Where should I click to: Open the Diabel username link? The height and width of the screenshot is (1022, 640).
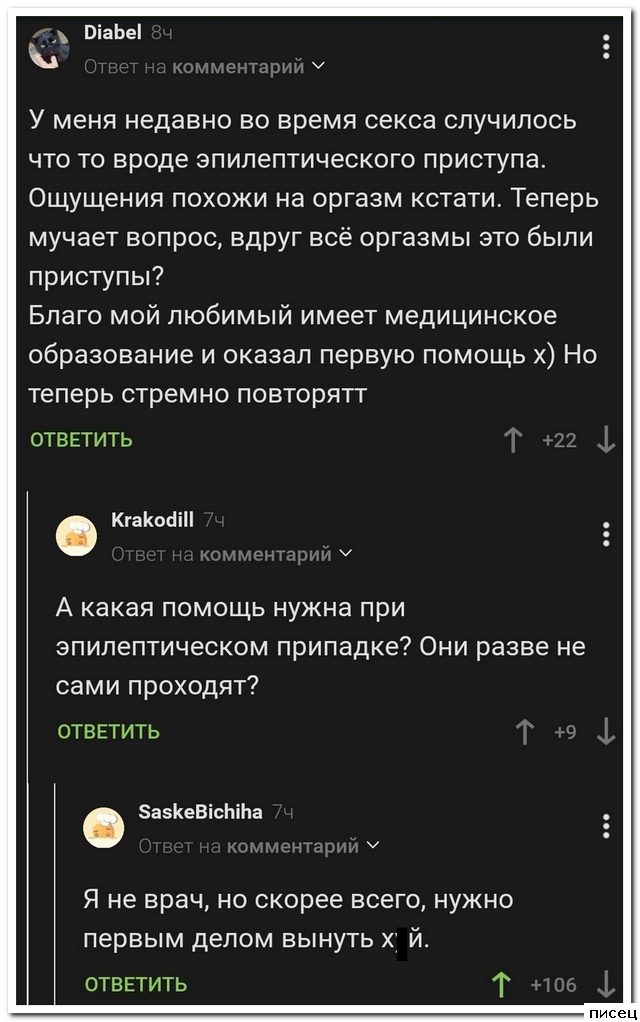[x=111, y=34]
